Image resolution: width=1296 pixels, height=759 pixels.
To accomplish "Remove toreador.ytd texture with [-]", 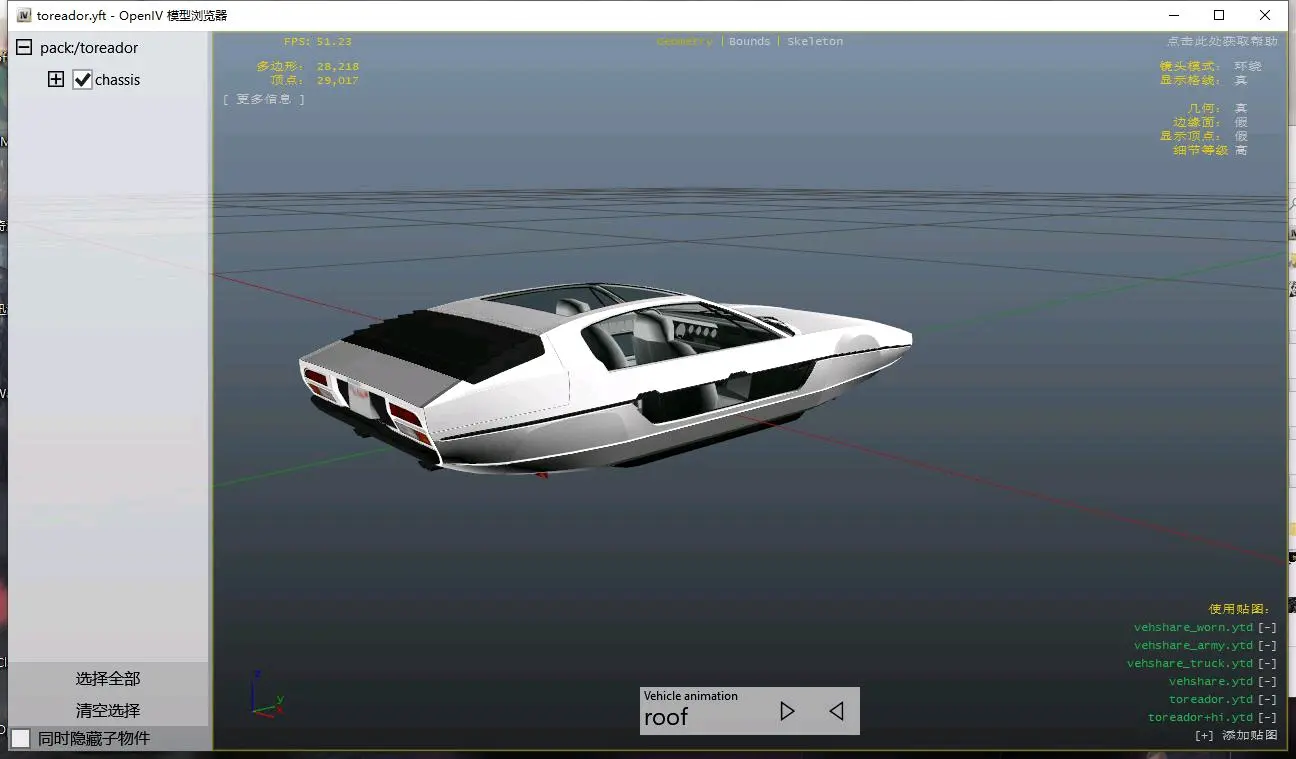I will tap(1267, 700).
